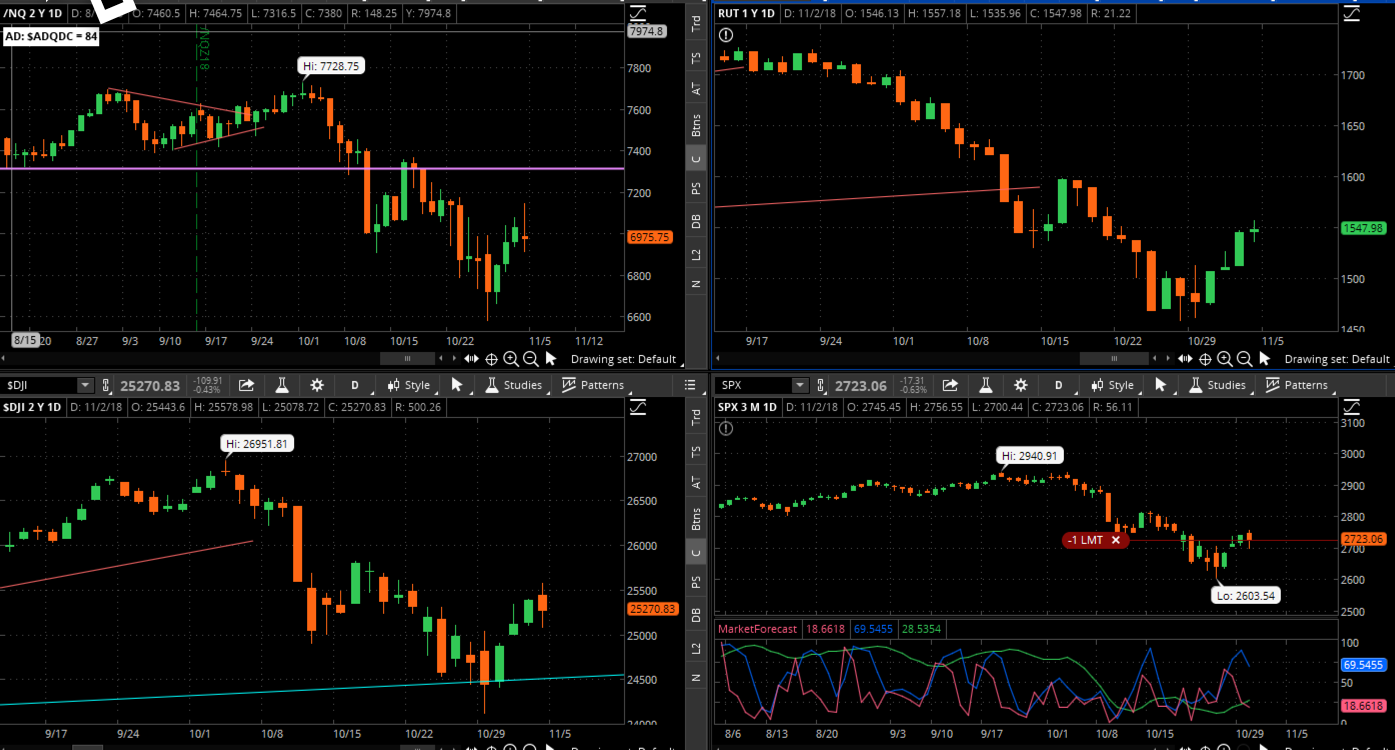Image resolution: width=1395 pixels, height=750 pixels.
Task: Zoom in on the RUT chart
Action: coord(1225,359)
